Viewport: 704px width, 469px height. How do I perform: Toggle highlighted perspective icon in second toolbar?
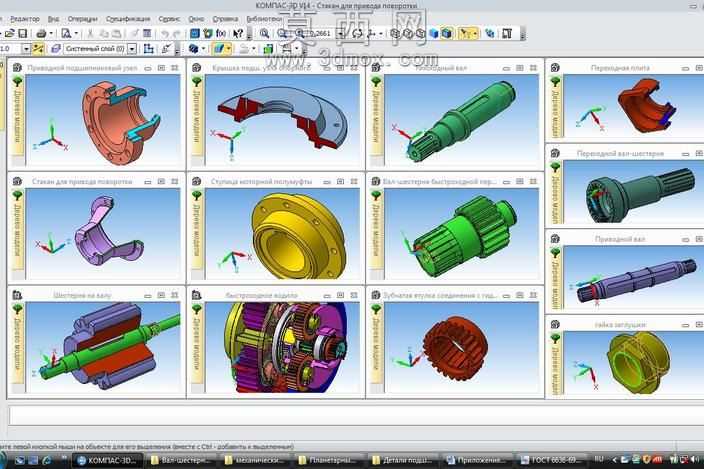218,48
